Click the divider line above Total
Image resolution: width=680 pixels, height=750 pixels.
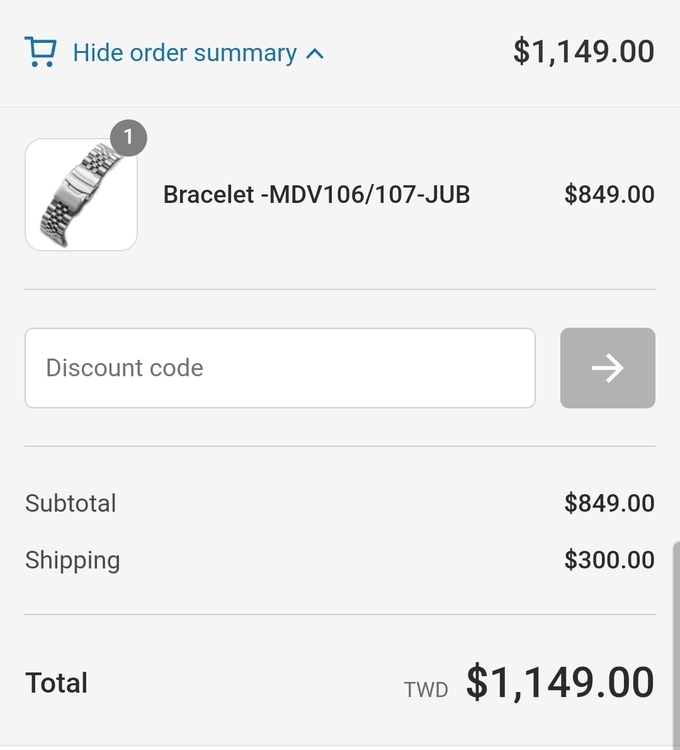click(x=340, y=614)
